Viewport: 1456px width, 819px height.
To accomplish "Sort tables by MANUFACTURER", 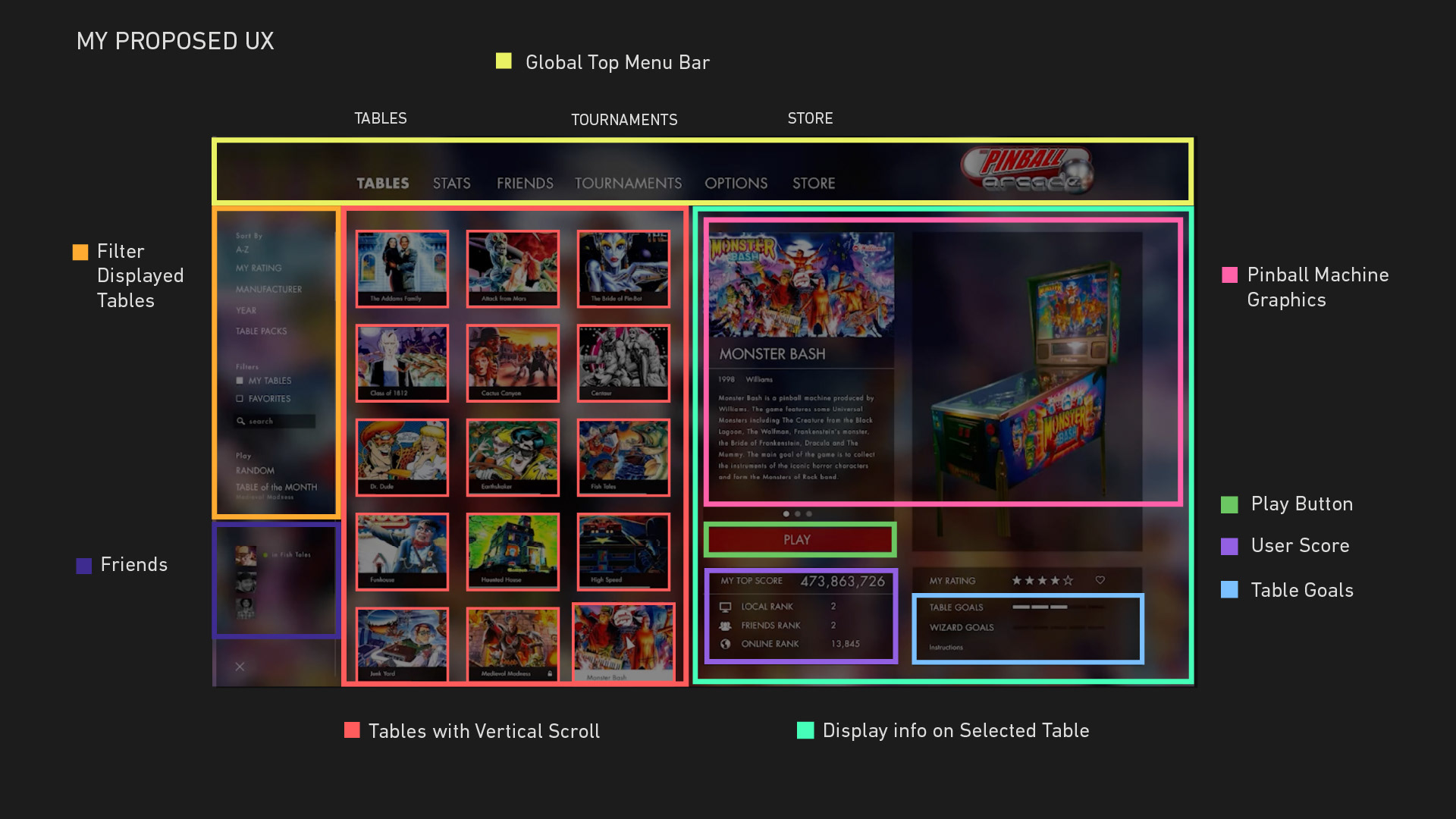I will [x=268, y=290].
